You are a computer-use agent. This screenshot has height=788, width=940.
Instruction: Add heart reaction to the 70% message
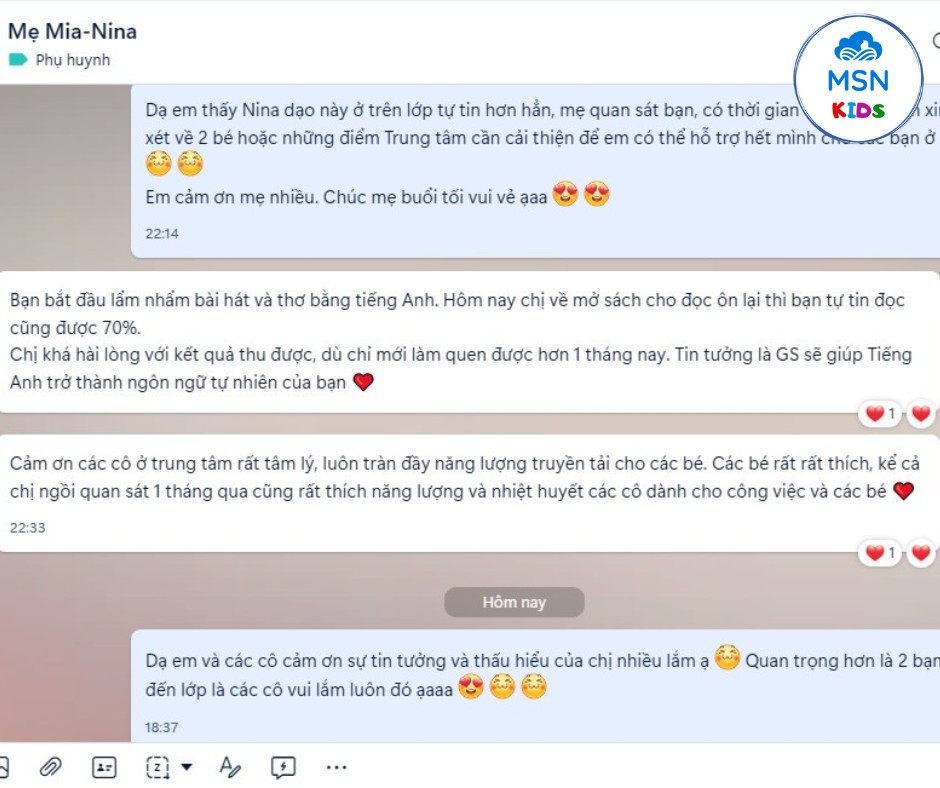click(921, 413)
